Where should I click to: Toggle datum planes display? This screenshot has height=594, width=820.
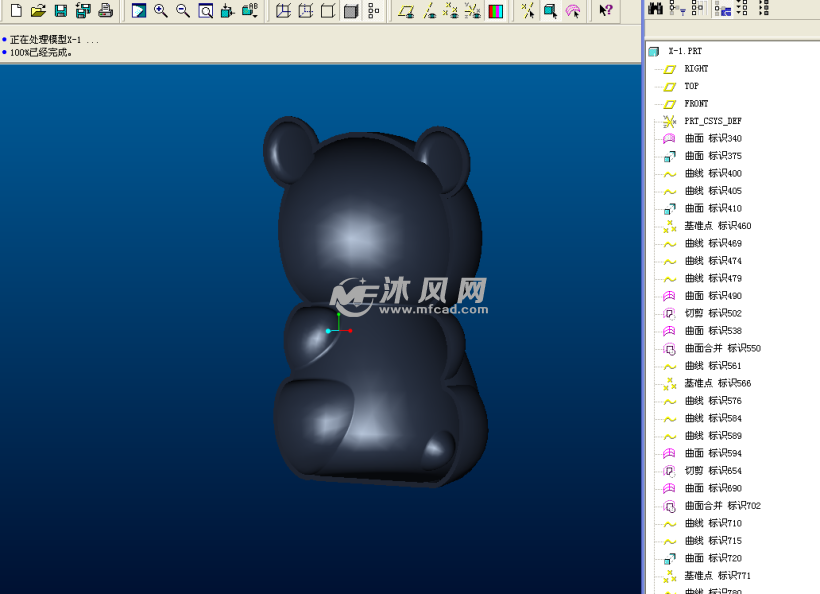coord(406,10)
